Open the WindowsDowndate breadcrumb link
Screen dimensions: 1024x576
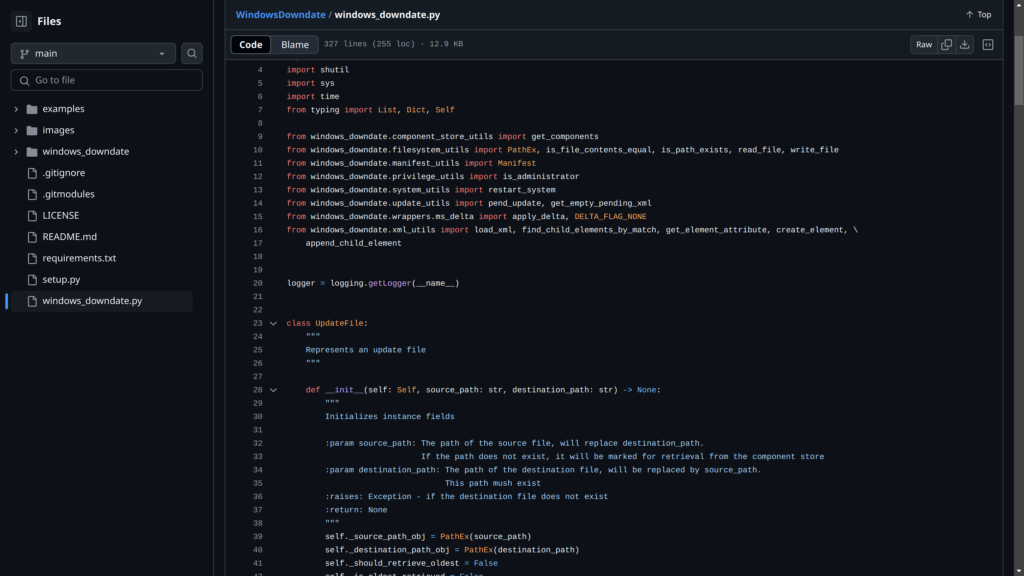pyautogui.click(x=279, y=15)
